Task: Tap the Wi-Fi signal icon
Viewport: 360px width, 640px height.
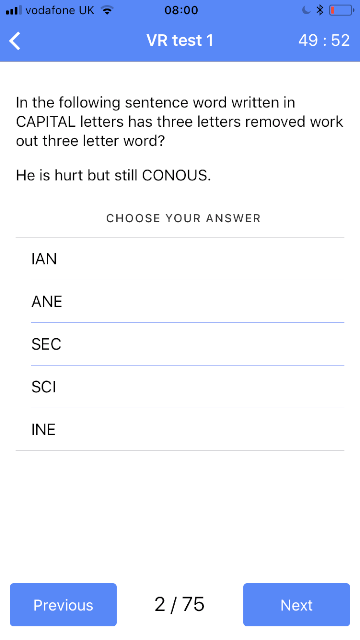Action: 107,10
